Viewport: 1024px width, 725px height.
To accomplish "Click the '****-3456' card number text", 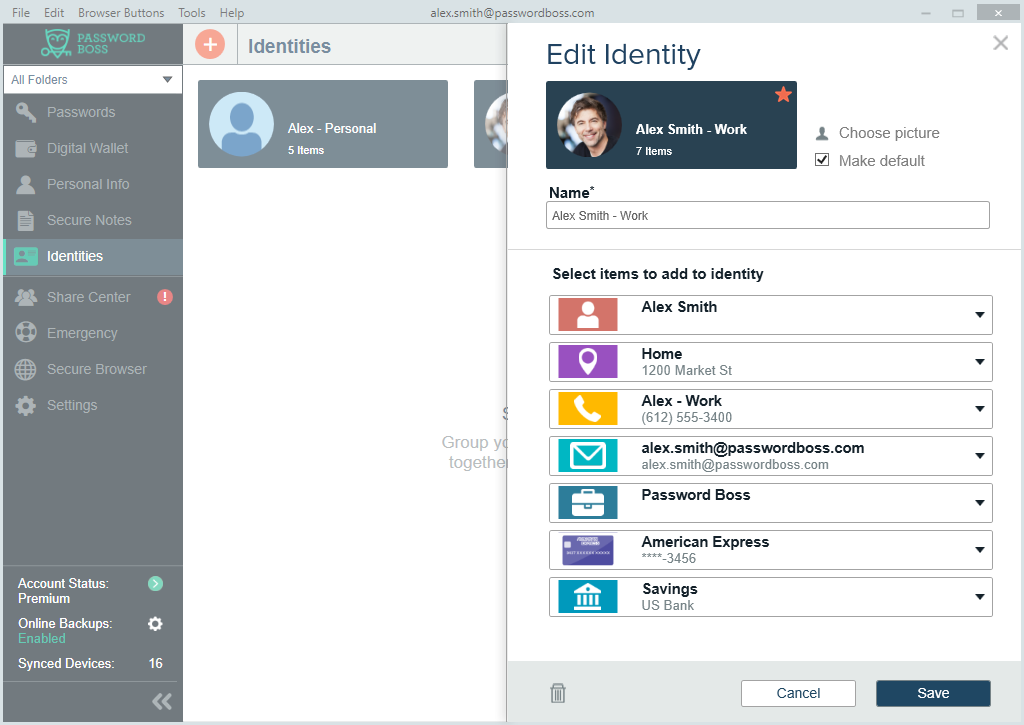I will pyautogui.click(x=669, y=558).
